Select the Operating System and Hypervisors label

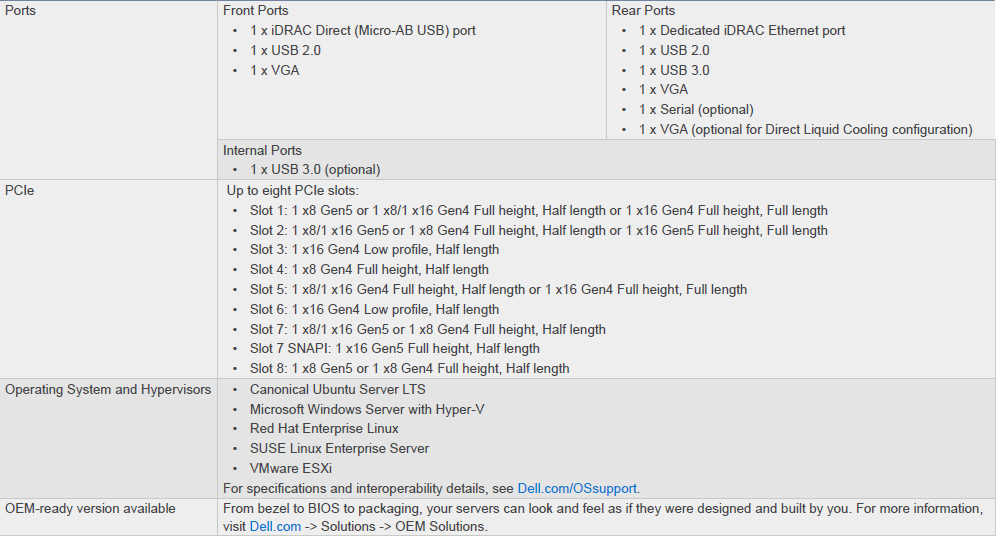pyautogui.click(x=108, y=389)
